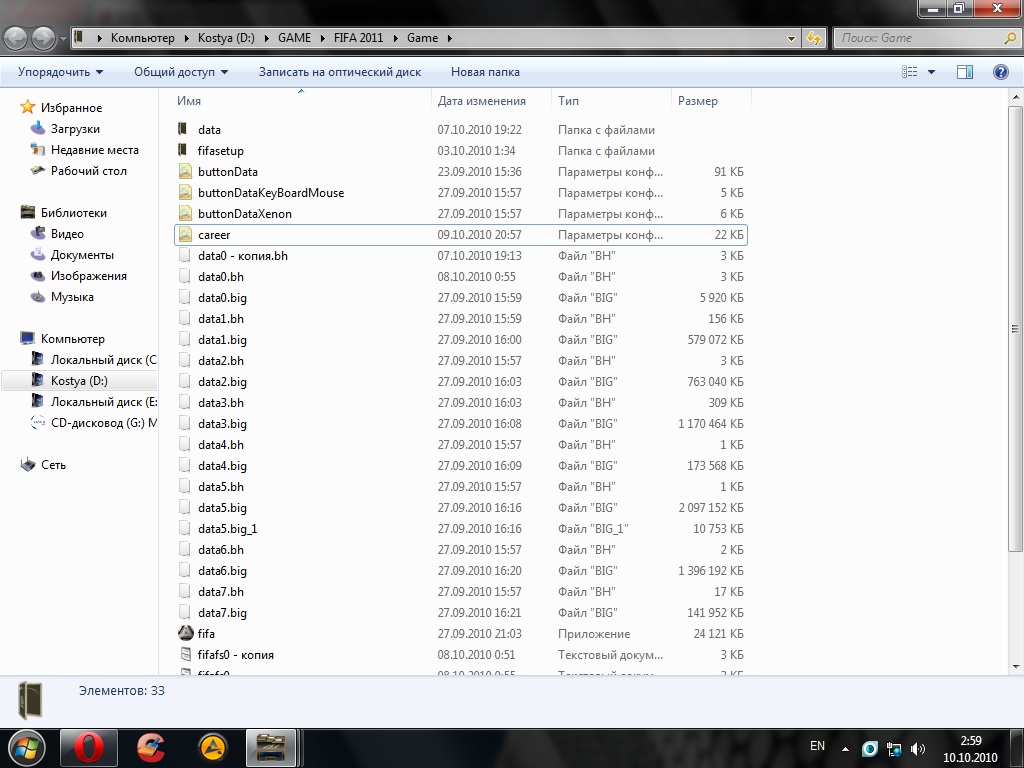The height and width of the screenshot is (768, 1024).
Task: Click the Сеть network icon
Action: point(27,464)
